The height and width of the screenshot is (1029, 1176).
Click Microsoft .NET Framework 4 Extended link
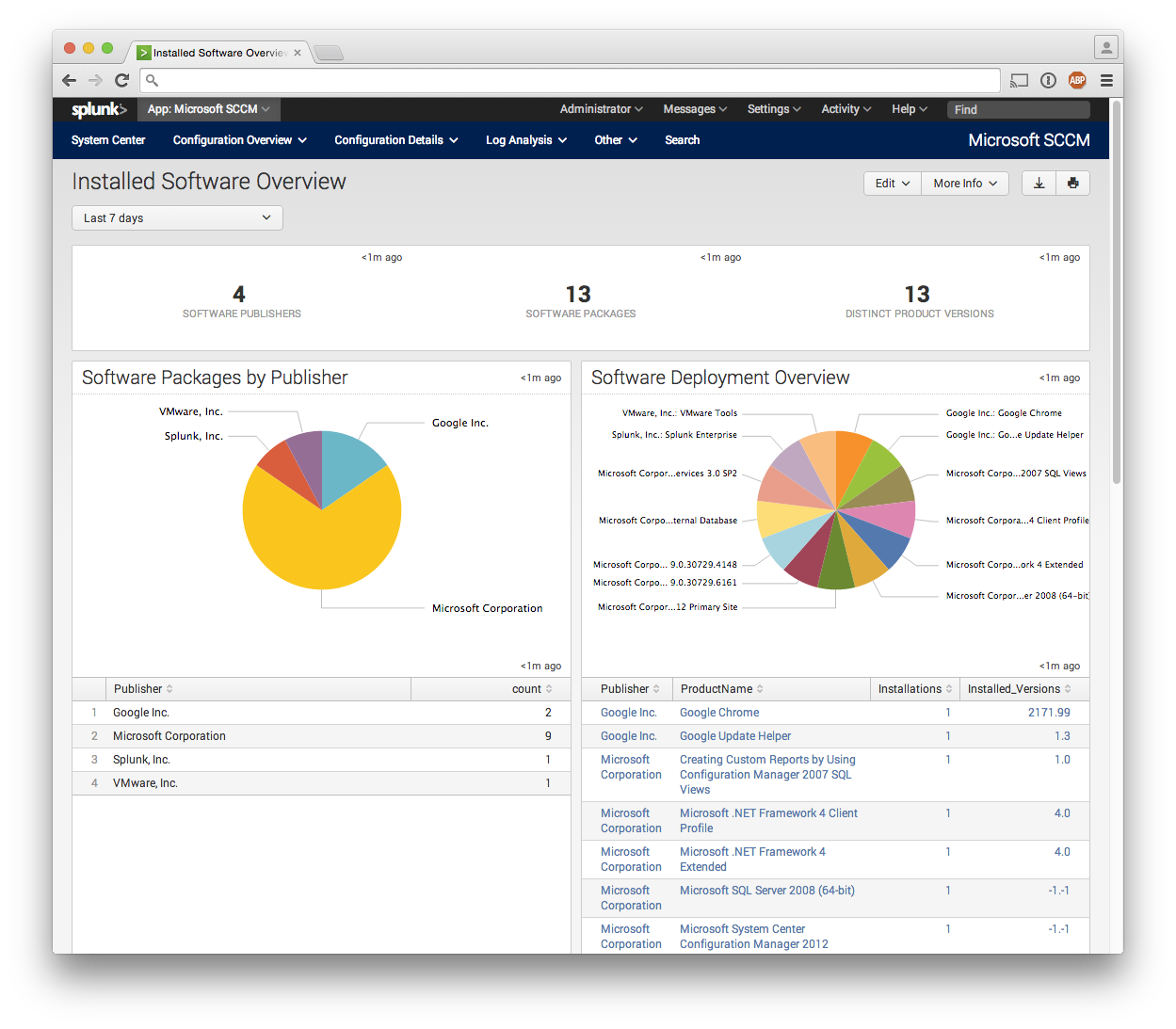(x=752, y=860)
